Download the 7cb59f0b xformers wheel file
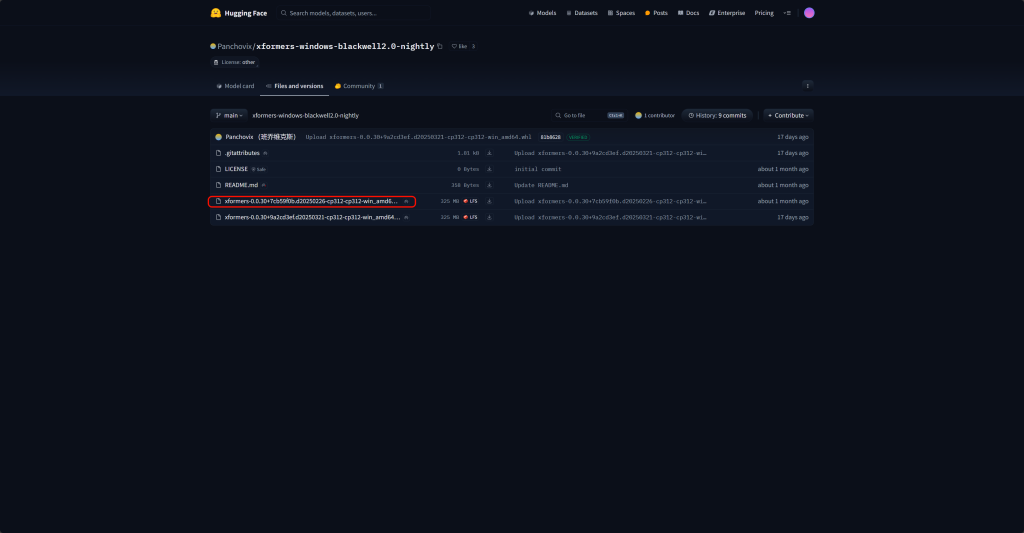This screenshot has width=1024, height=533. tap(490, 201)
